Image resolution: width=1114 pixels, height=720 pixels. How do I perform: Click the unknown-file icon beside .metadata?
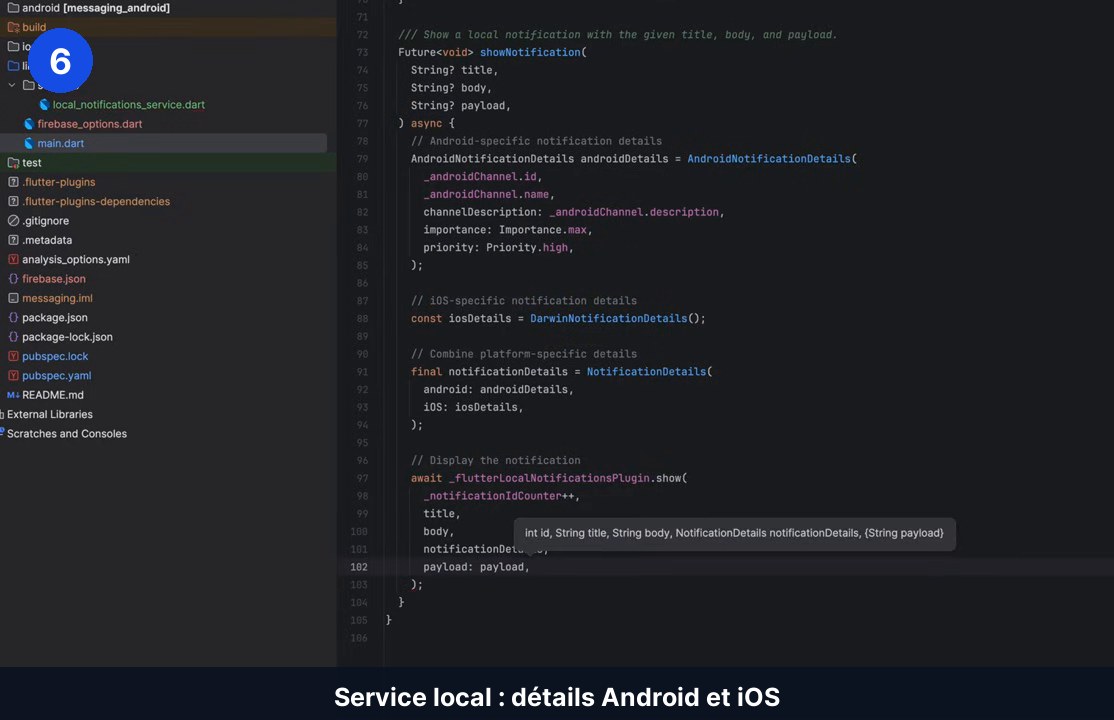pyautogui.click(x=13, y=240)
